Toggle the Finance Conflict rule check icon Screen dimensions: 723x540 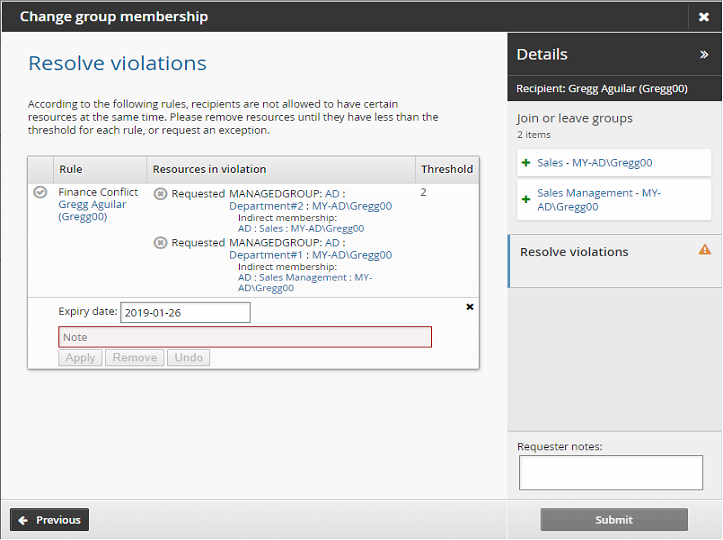click(x=40, y=193)
